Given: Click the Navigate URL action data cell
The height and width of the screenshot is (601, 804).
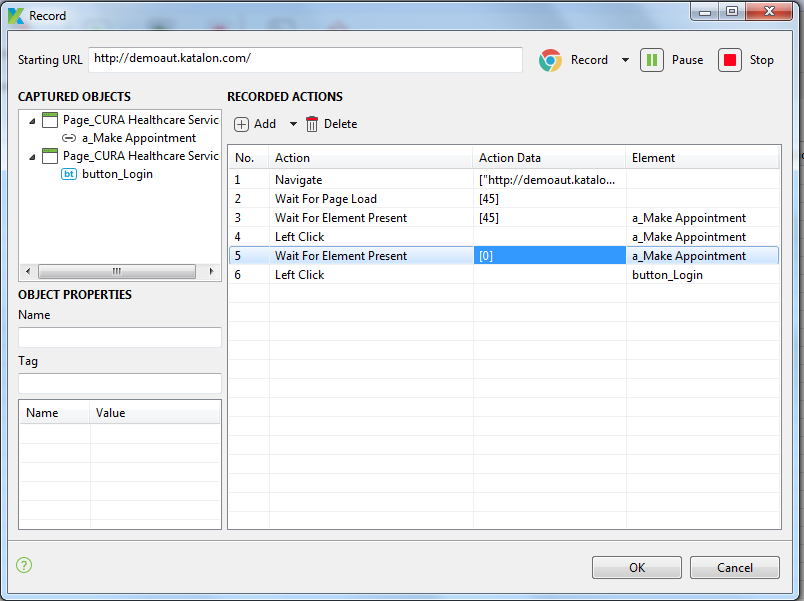Looking at the screenshot, I should pyautogui.click(x=549, y=180).
